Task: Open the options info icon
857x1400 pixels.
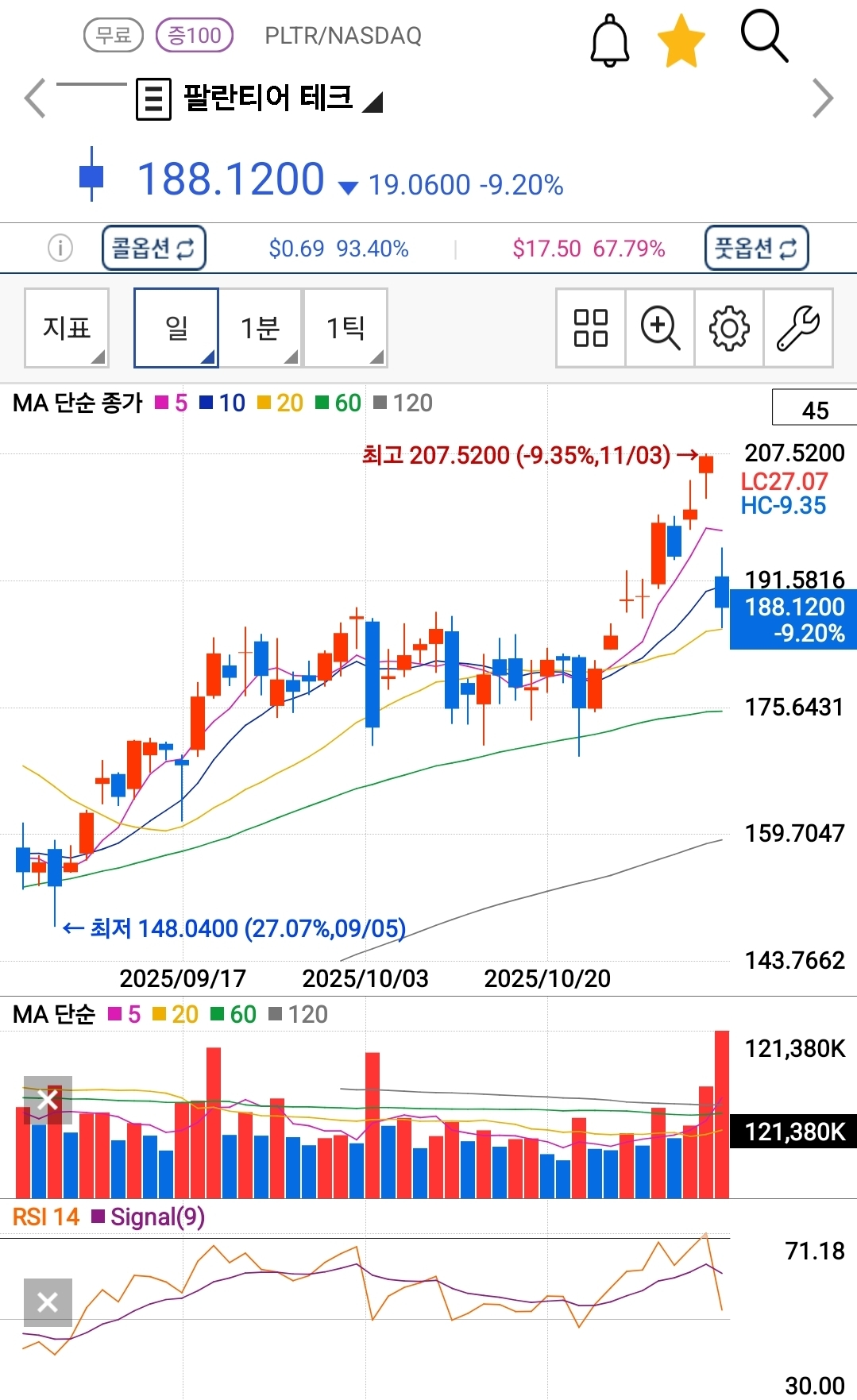Action: 60,248
